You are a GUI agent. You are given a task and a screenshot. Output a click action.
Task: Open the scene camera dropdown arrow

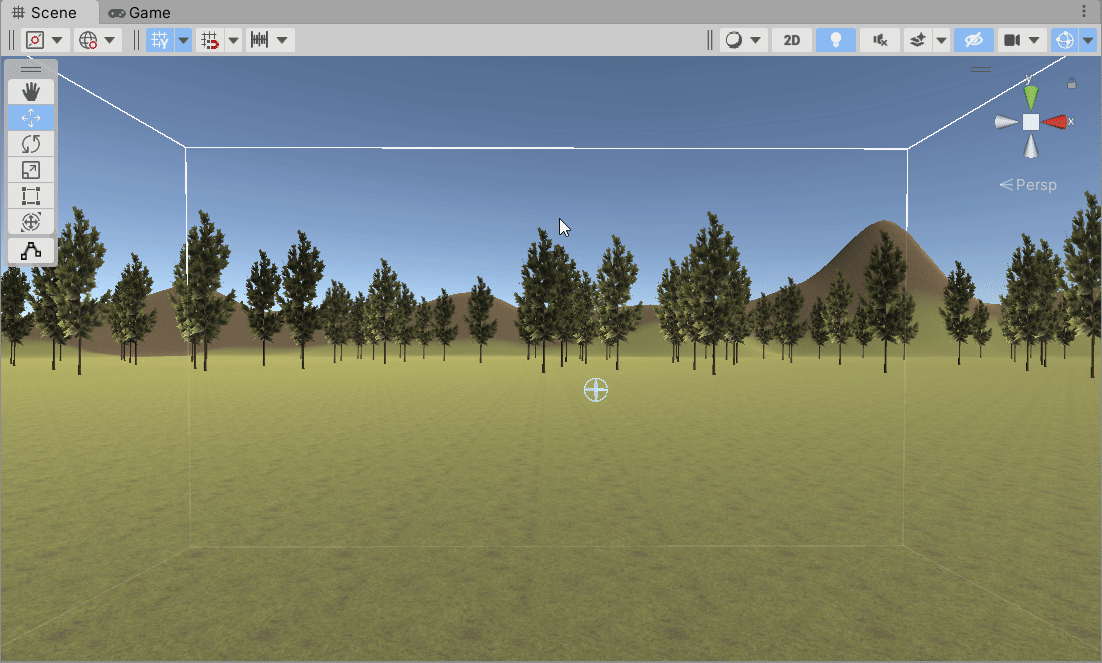click(x=1034, y=40)
